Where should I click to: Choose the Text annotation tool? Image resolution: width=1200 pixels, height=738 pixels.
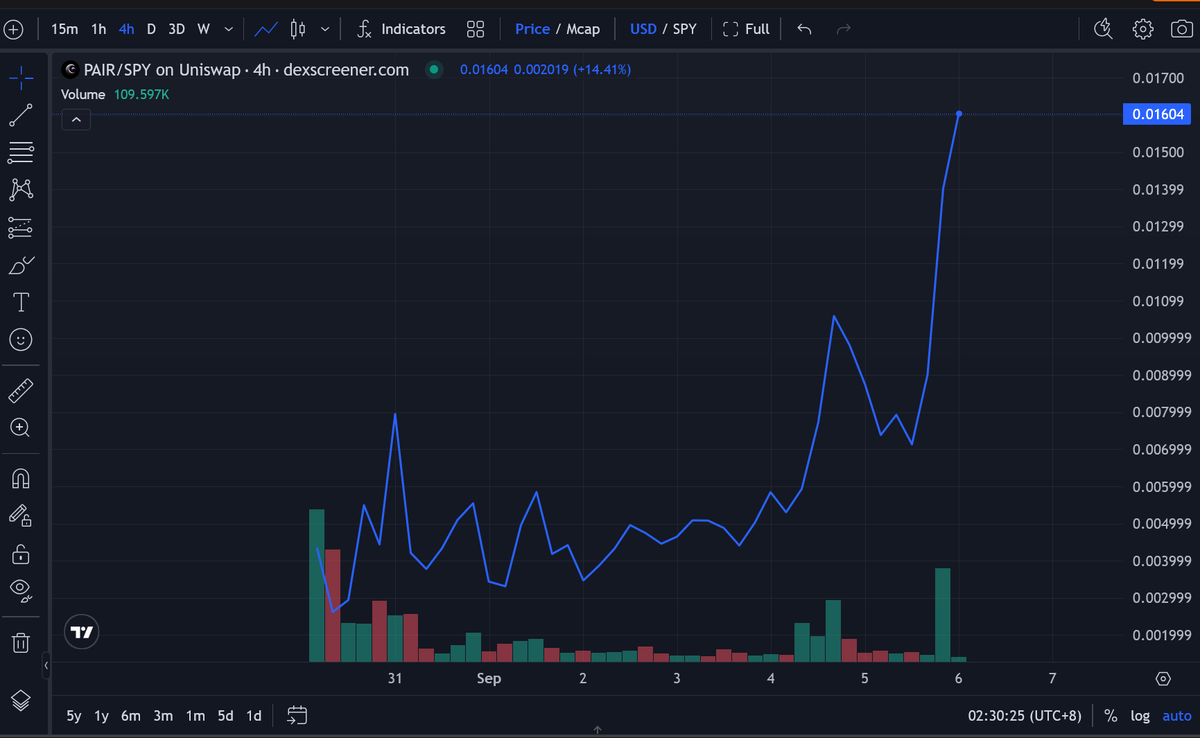point(20,302)
